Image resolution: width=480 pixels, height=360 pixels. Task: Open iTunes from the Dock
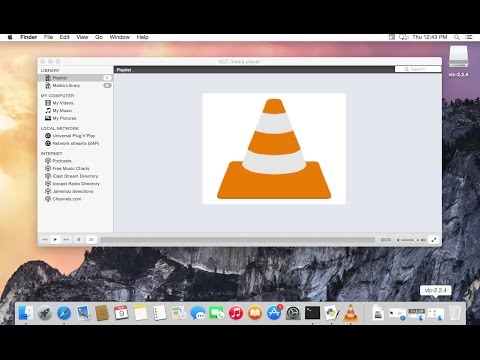[x=236, y=313]
